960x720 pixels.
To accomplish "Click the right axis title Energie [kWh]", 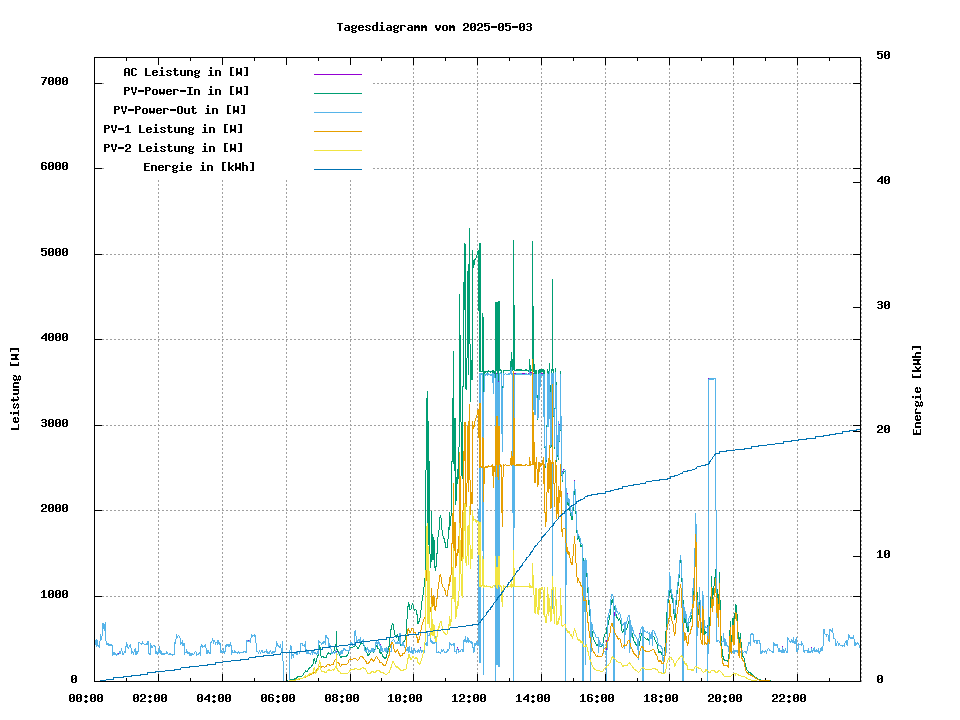I will (x=917, y=390).
